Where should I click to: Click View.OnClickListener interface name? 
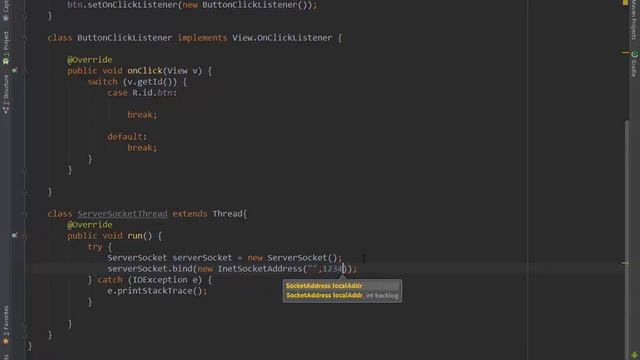(x=282, y=38)
